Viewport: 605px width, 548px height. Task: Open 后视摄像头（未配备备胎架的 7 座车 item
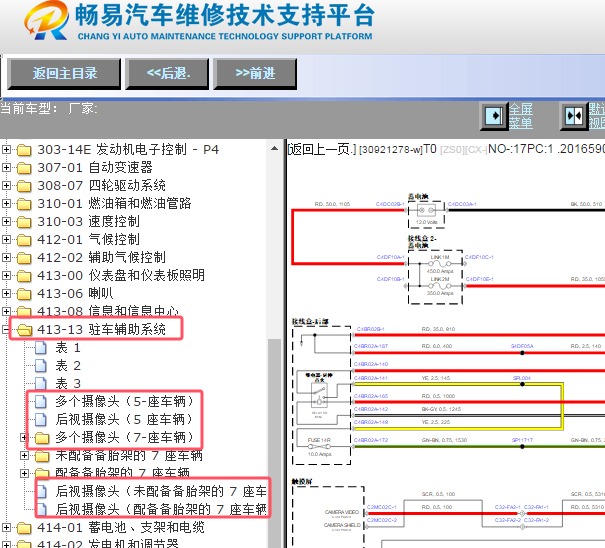click(x=161, y=491)
